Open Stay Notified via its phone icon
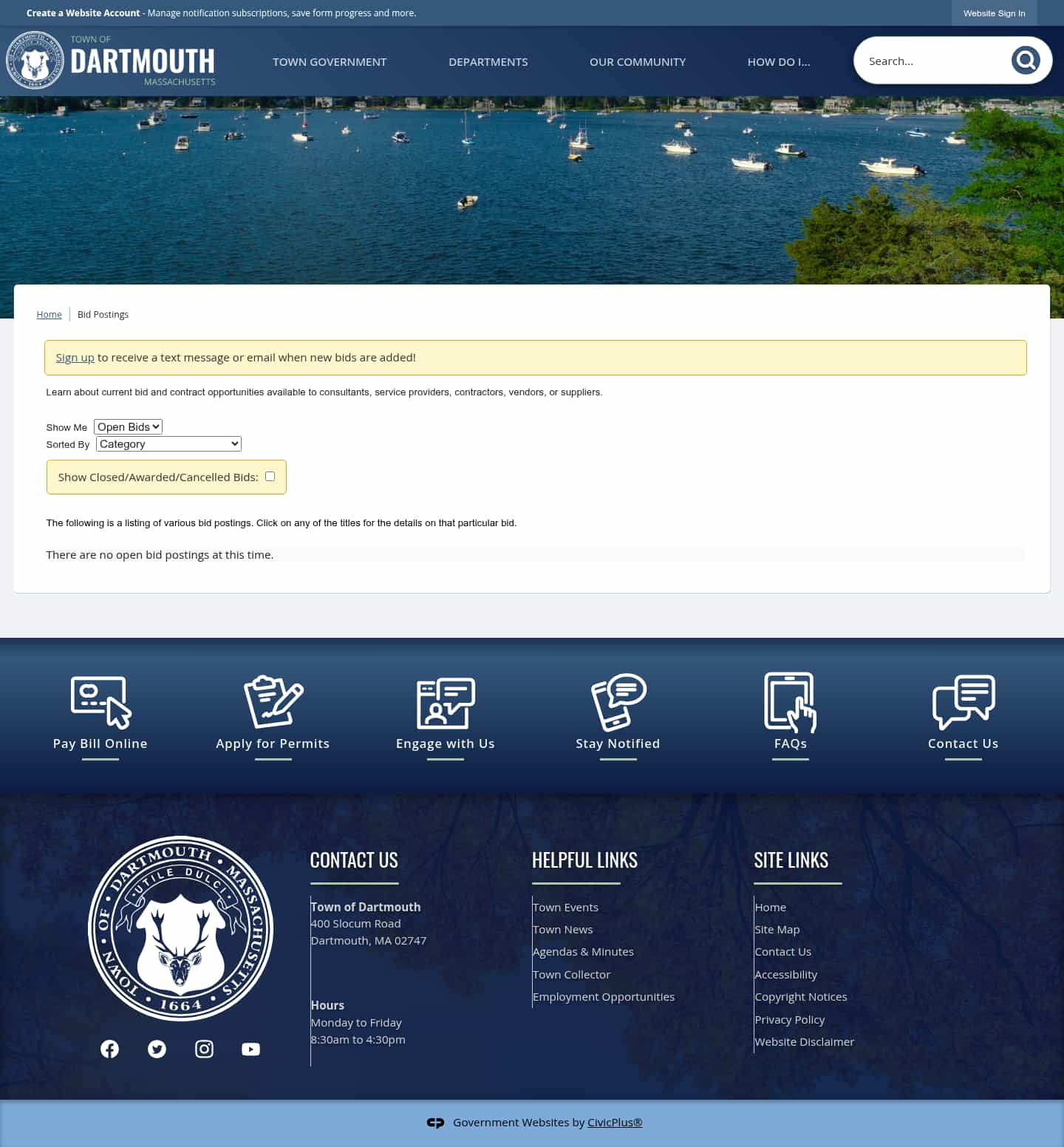 618,702
